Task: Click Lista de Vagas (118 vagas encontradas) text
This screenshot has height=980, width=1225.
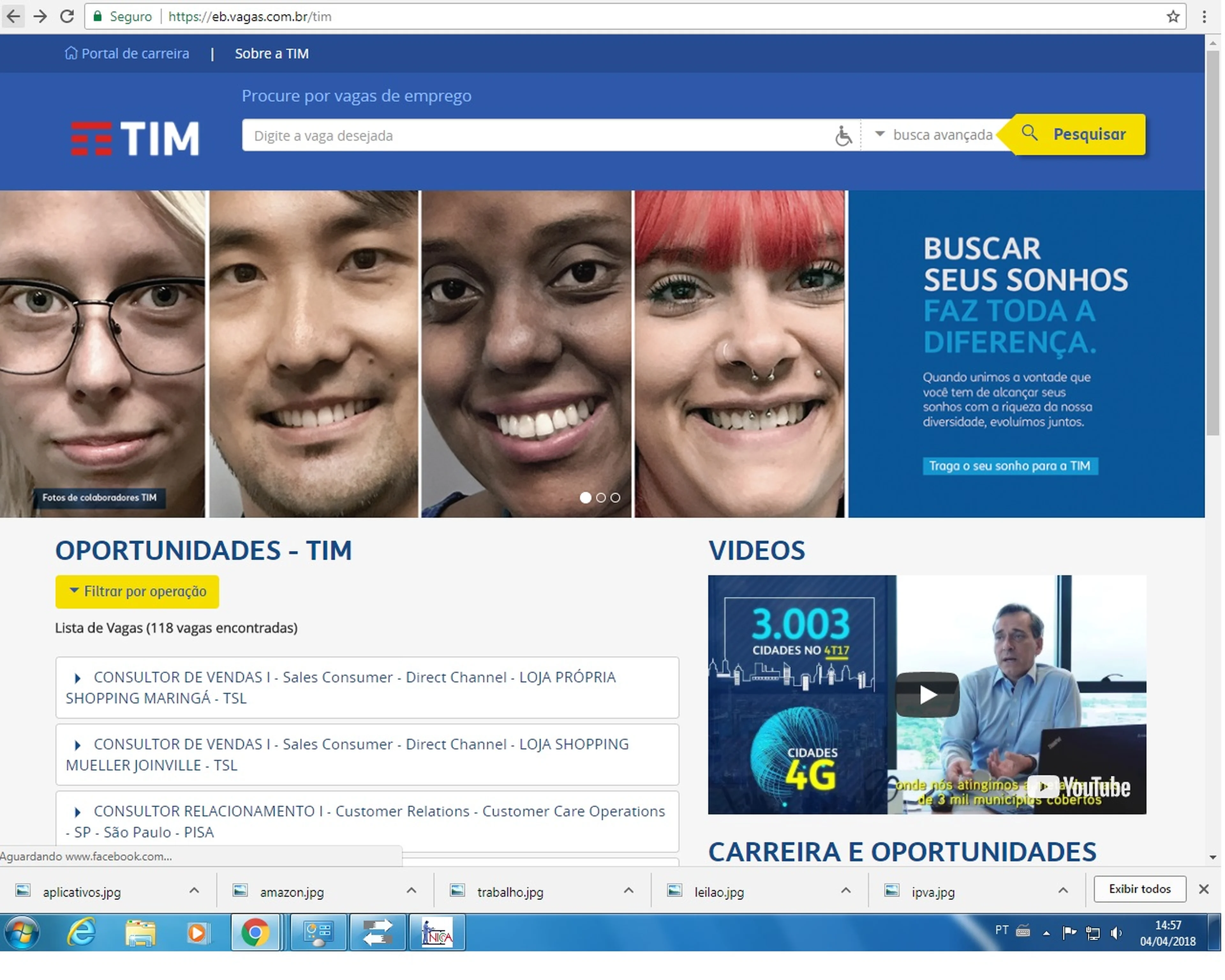Action: [x=176, y=628]
